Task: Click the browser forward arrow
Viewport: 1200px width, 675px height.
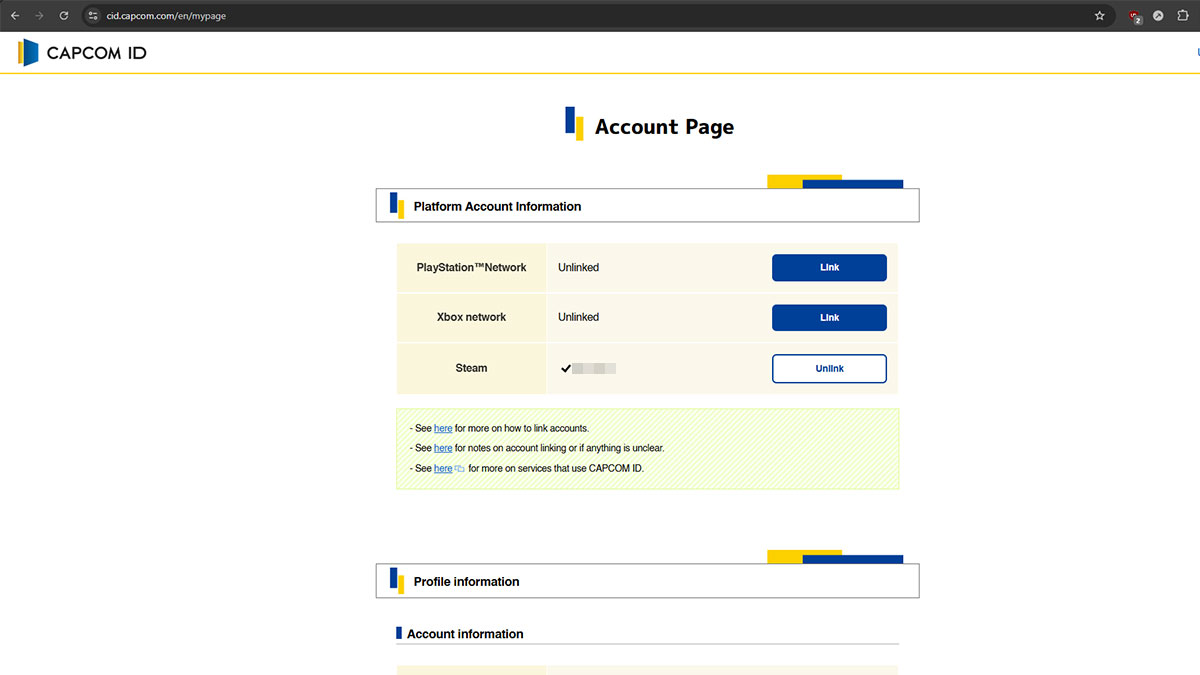Action: [40, 16]
